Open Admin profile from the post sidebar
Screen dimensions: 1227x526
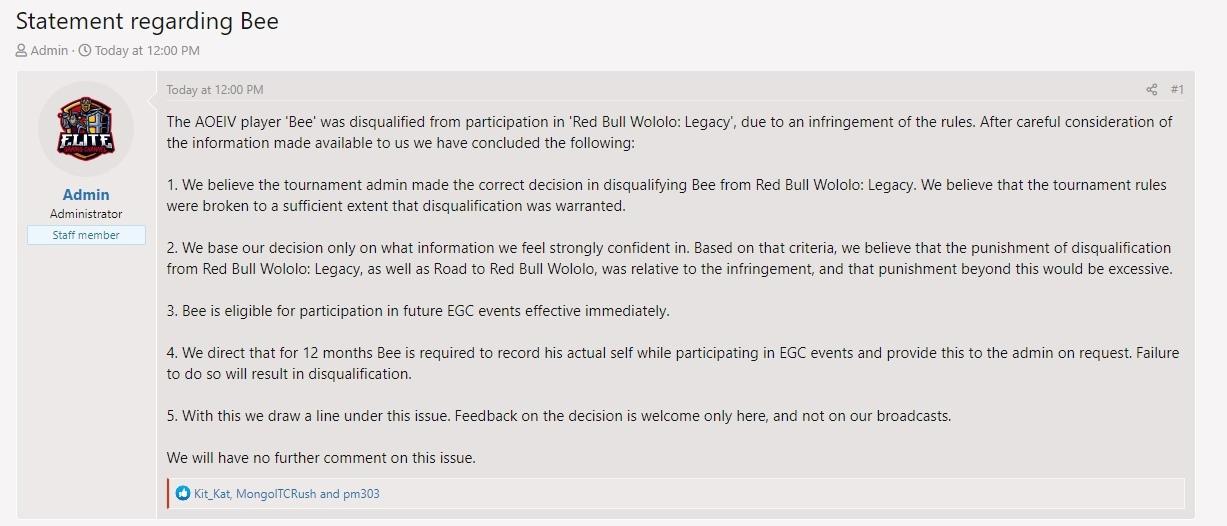(86, 195)
